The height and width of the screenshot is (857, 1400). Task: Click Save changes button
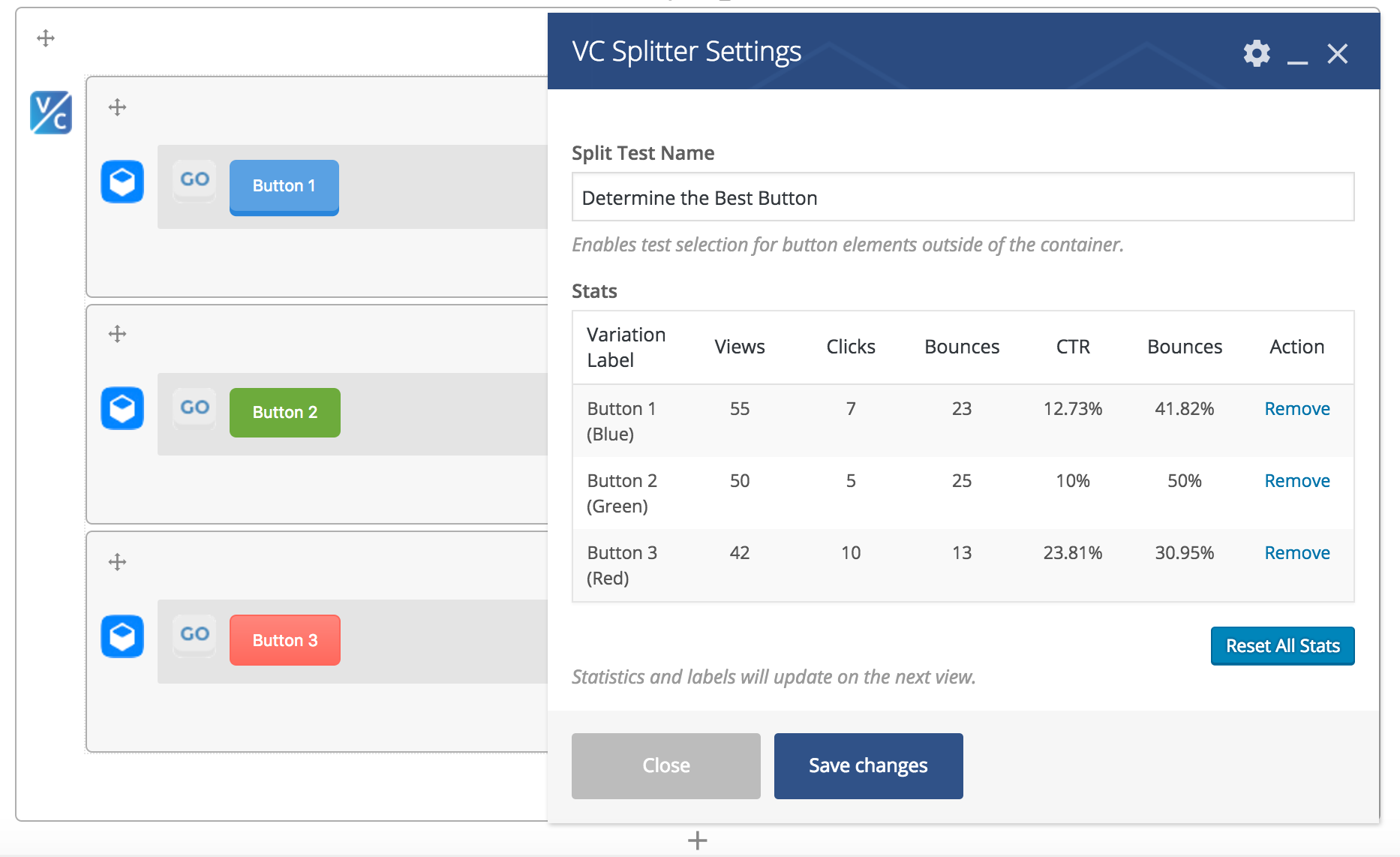868,765
